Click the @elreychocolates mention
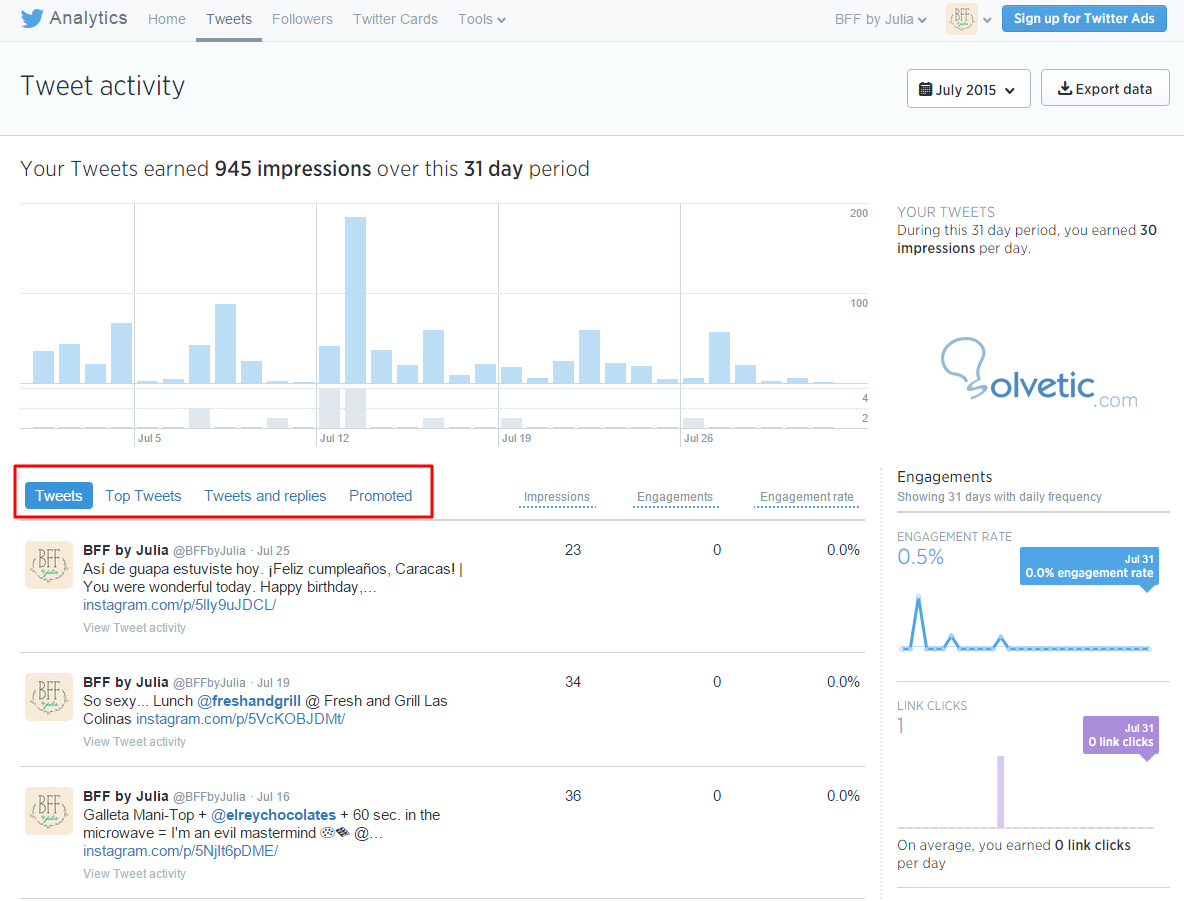Viewport: 1184px width, 901px height. click(273, 815)
